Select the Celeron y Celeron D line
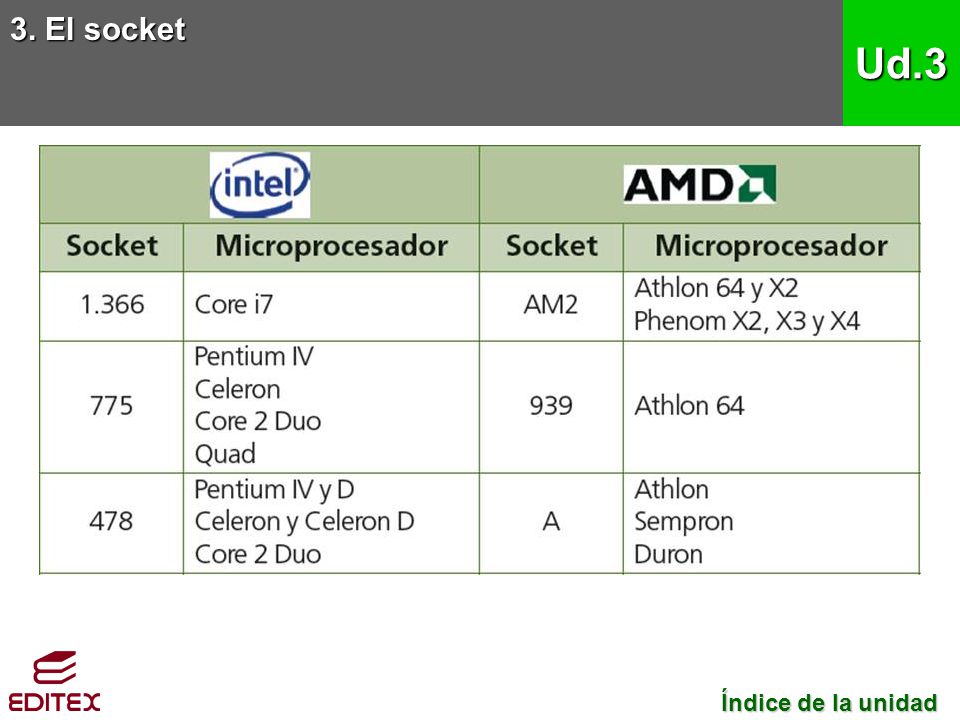This screenshot has width=960, height=720. point(304,522)
